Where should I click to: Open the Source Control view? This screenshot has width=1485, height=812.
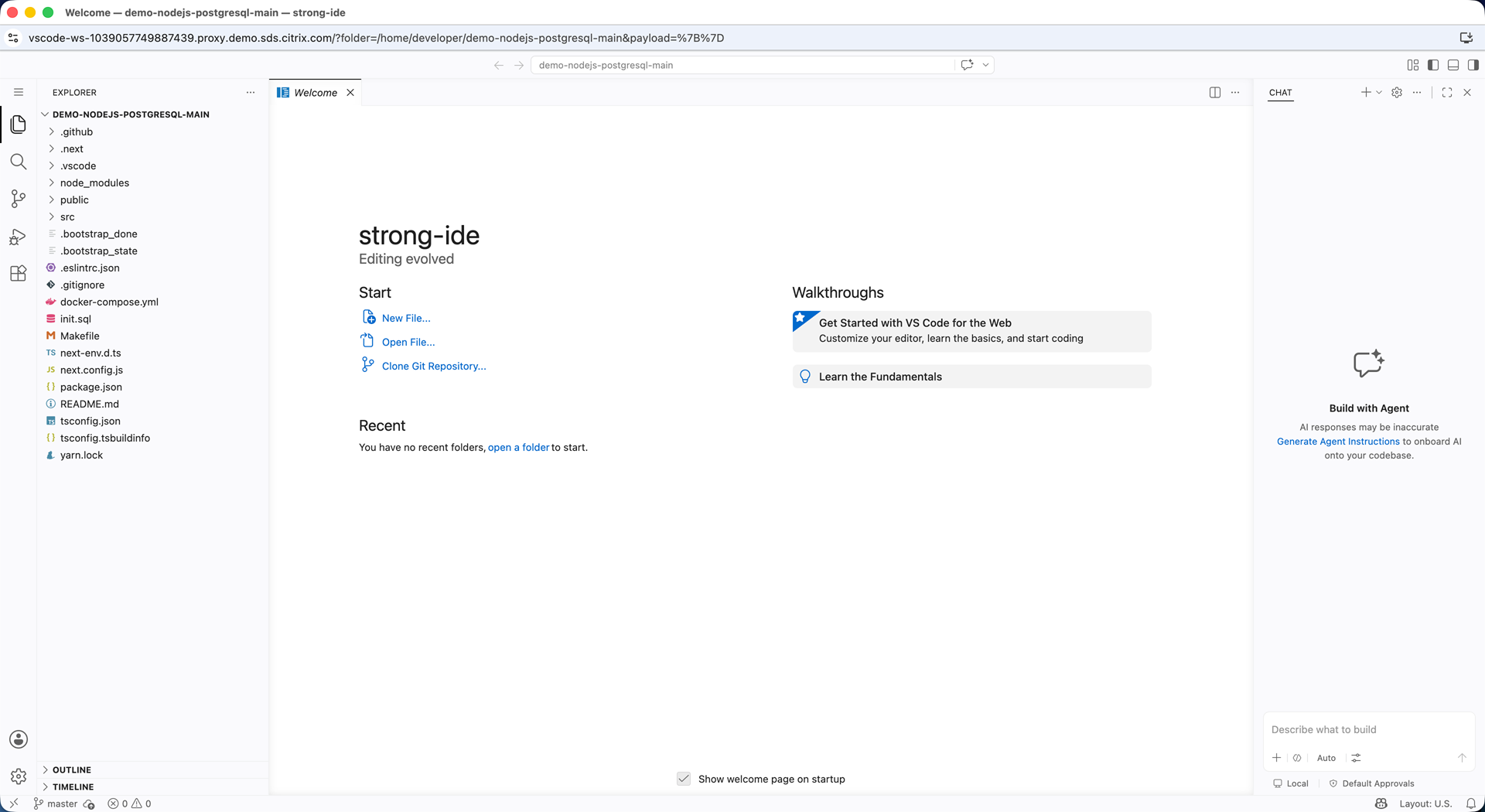[x=19, y=199]
